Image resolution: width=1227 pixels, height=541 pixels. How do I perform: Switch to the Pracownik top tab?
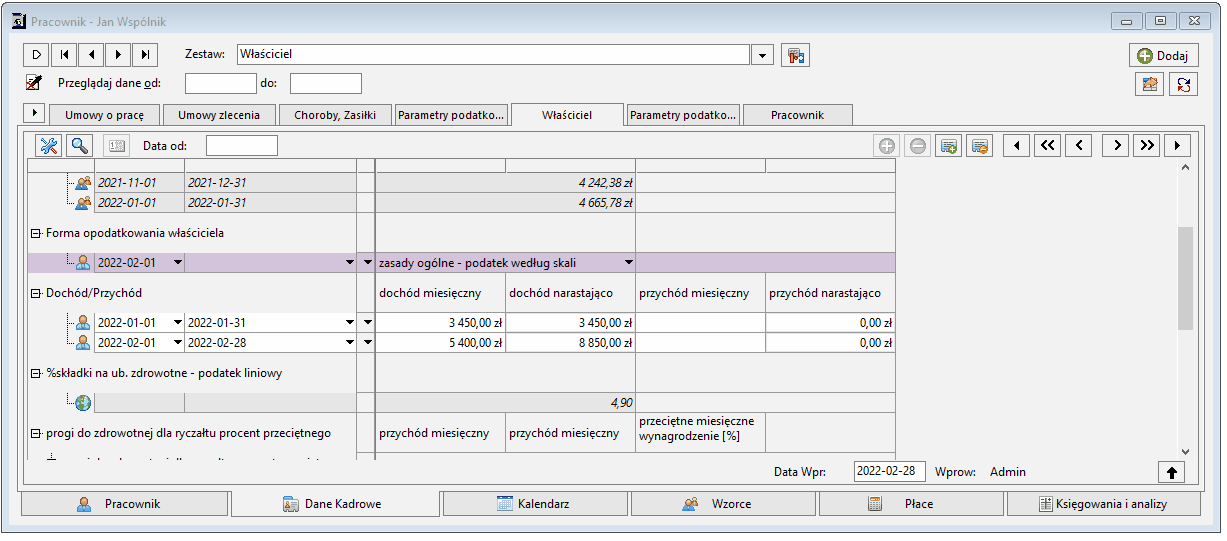pos(798,115)
